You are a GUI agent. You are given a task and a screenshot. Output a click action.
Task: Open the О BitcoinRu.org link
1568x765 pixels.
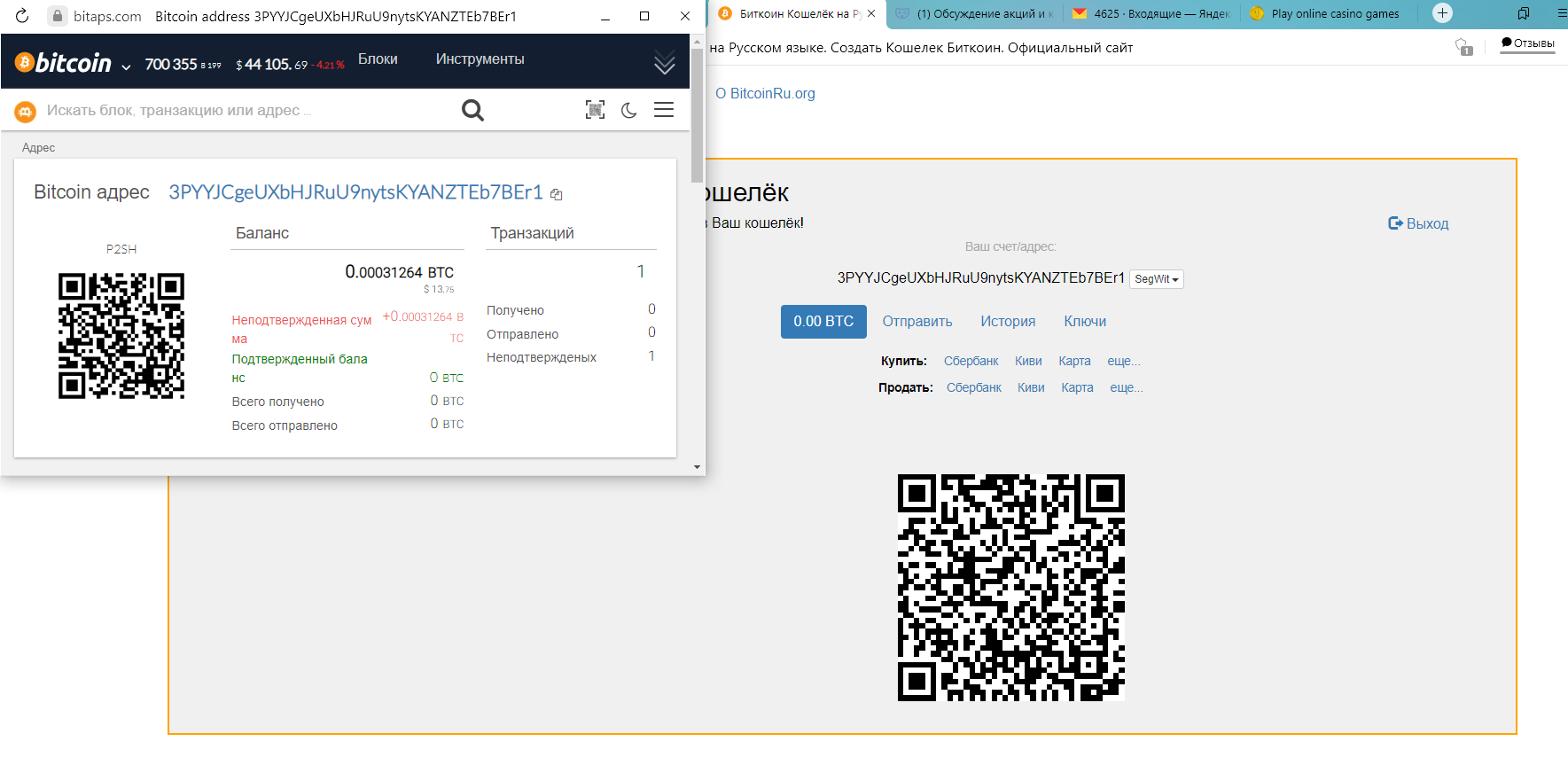click(x=765, y=93)
